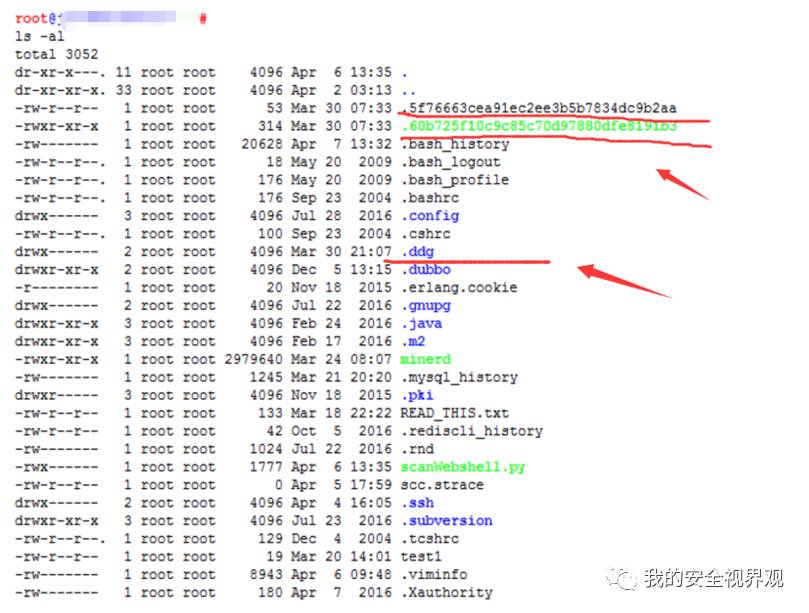Click the test1 file name
The image size is (809, 613).
[421, 557]
